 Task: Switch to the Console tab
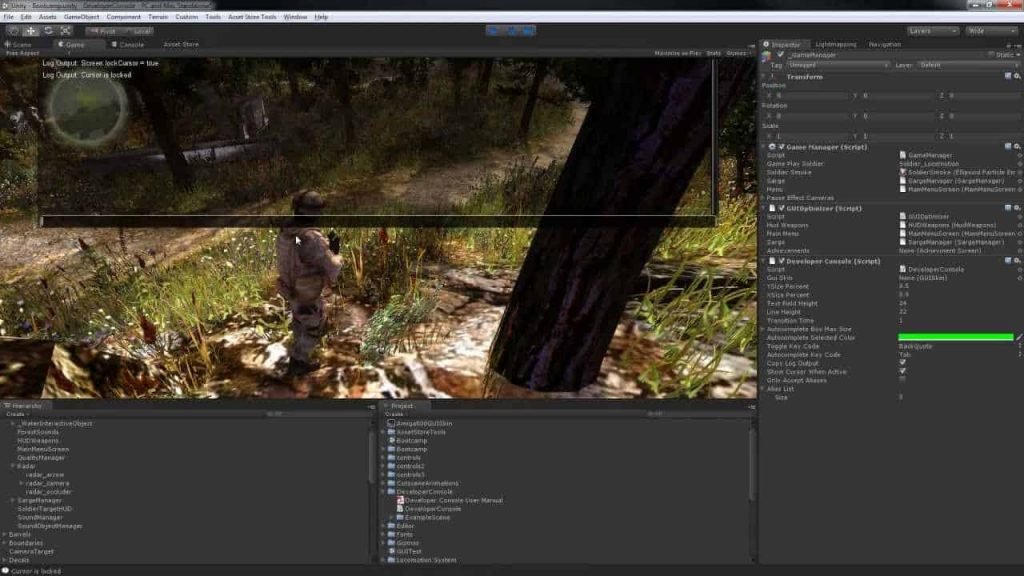tap(128, 44)
